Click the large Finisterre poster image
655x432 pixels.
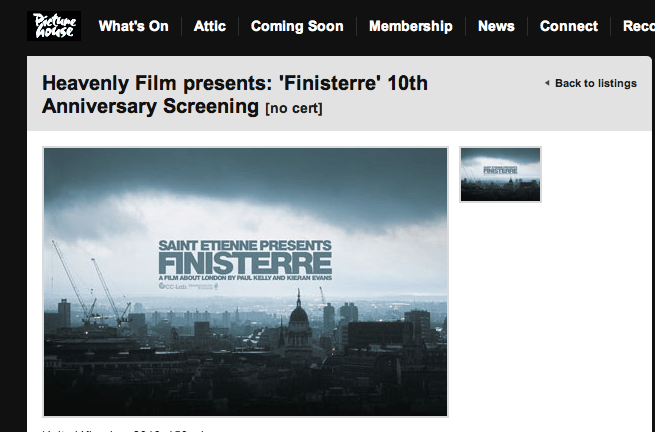246,282
